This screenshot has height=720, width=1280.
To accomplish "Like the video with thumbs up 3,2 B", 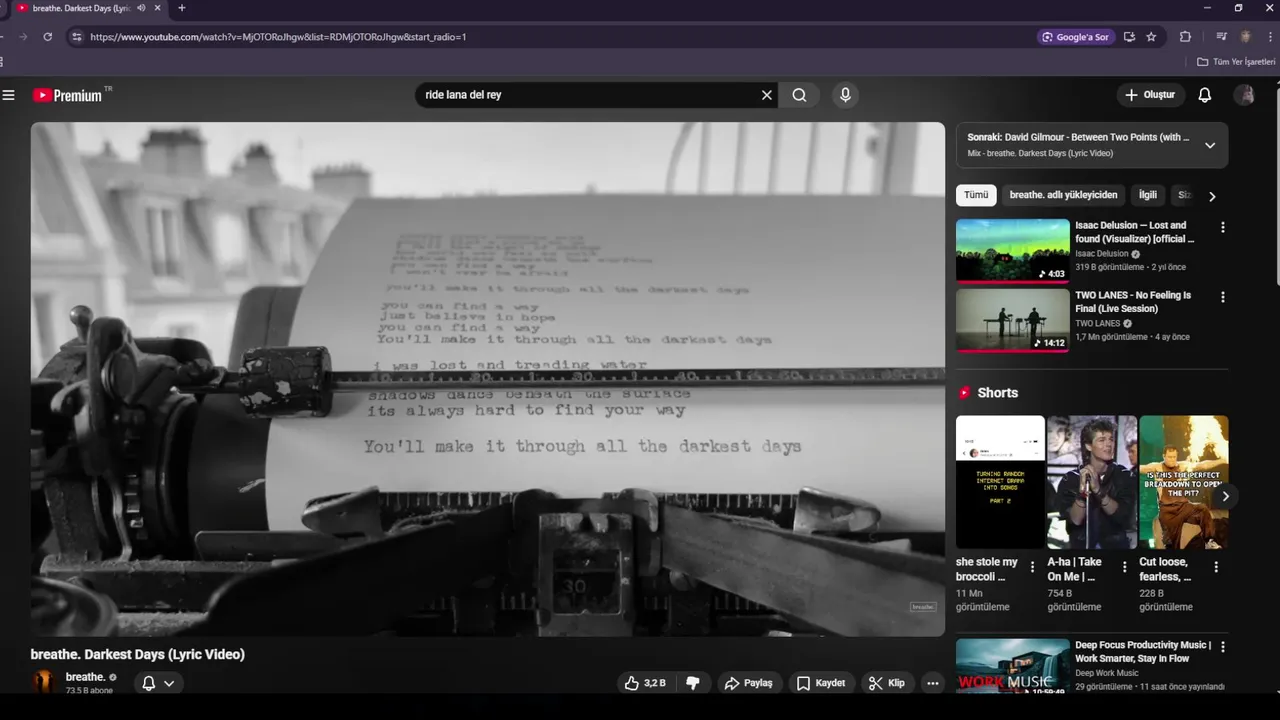I will point(645,683).
